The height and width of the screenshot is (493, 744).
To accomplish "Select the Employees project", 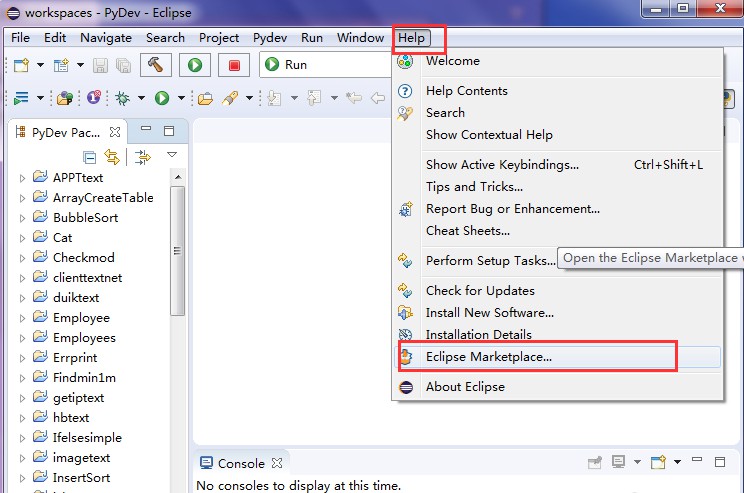I will click(x=84, y=337).
